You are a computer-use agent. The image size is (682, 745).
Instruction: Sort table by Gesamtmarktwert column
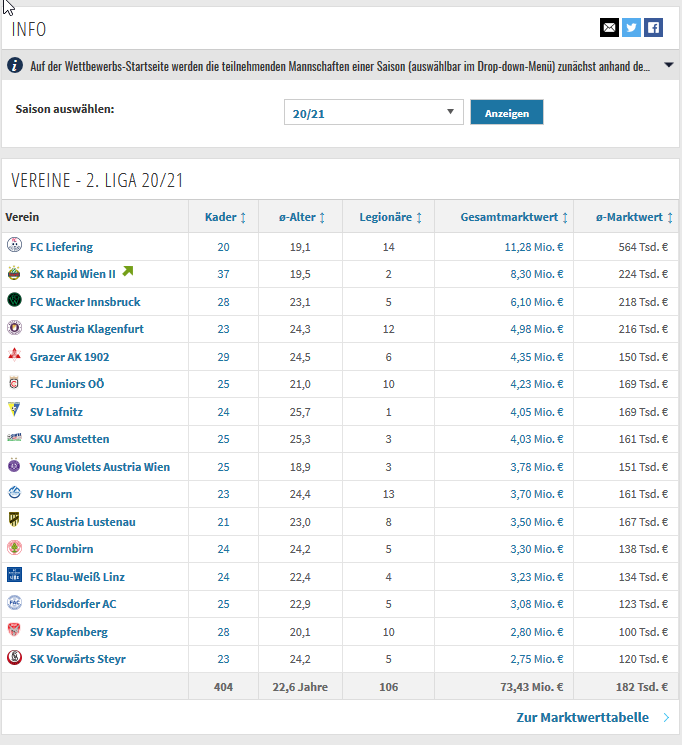click(x=514, y=217)
